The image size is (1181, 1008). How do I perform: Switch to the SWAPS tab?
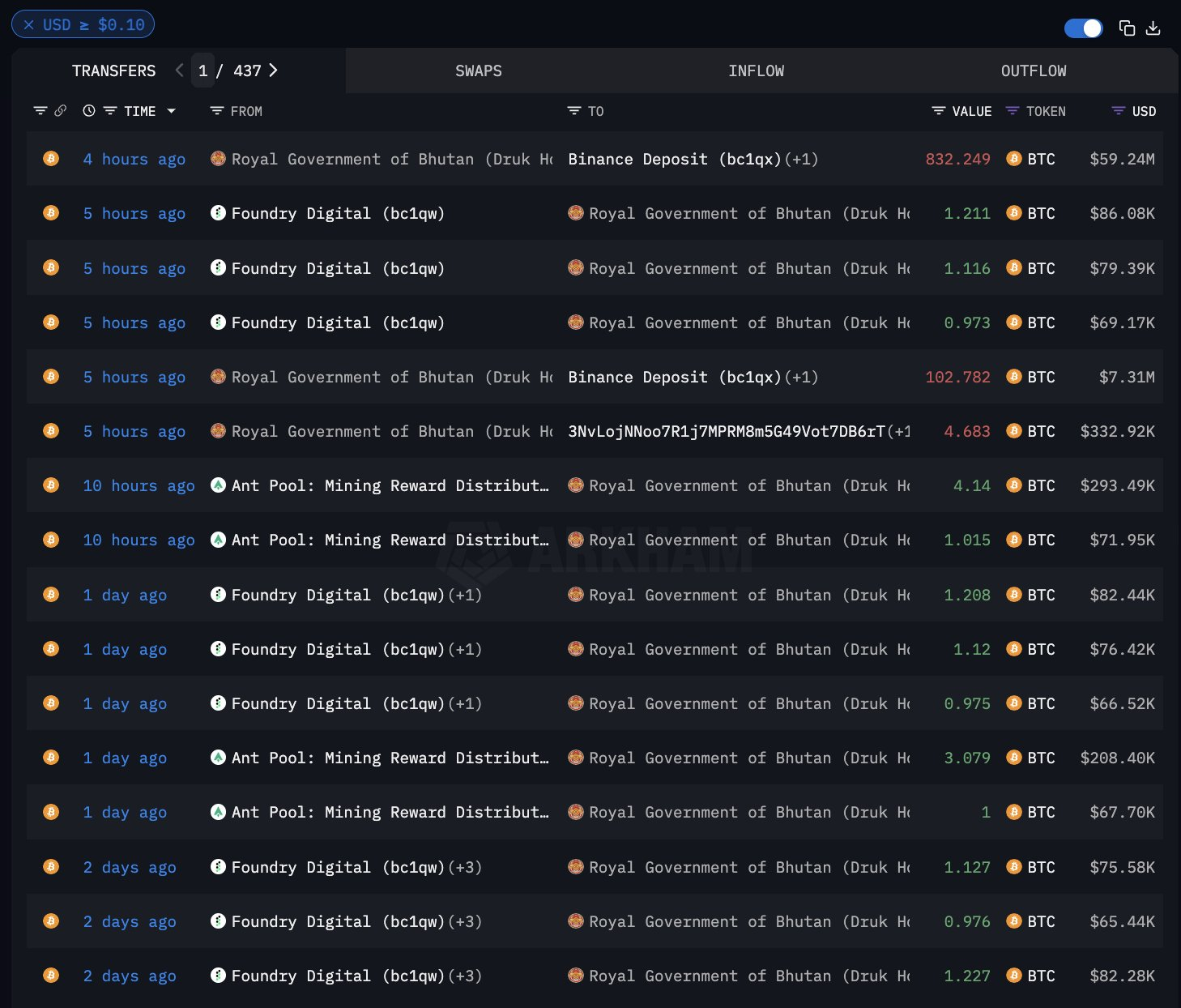point(478,71)
